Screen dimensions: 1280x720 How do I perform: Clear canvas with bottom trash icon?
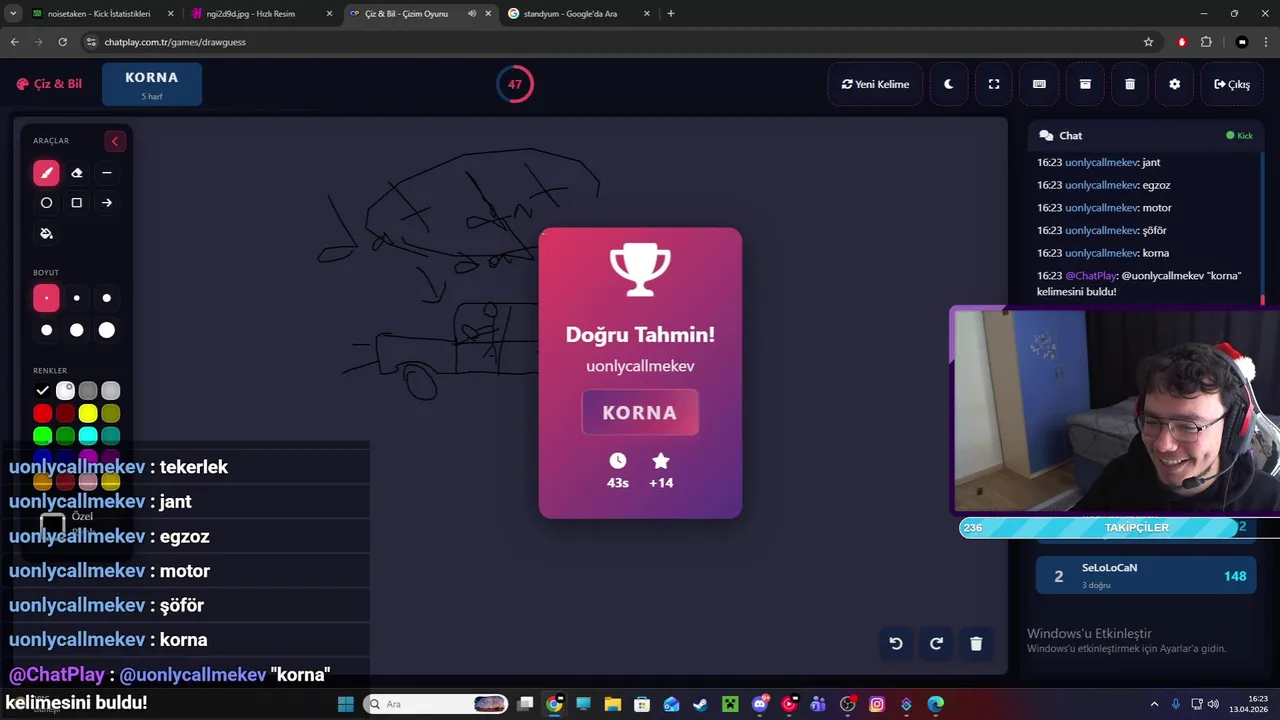976,643
